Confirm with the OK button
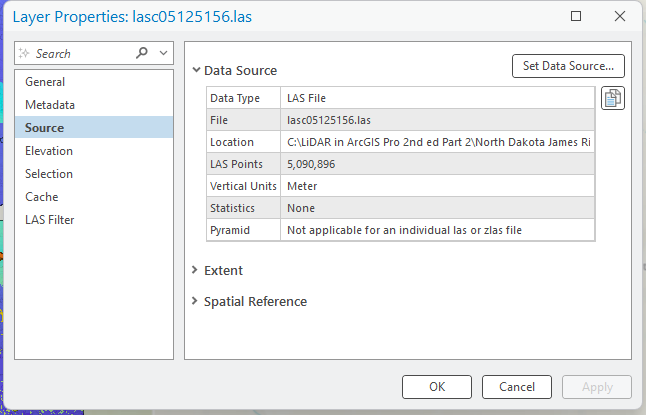The width and height of the screenshot is (646, 415). click(437, 387)
